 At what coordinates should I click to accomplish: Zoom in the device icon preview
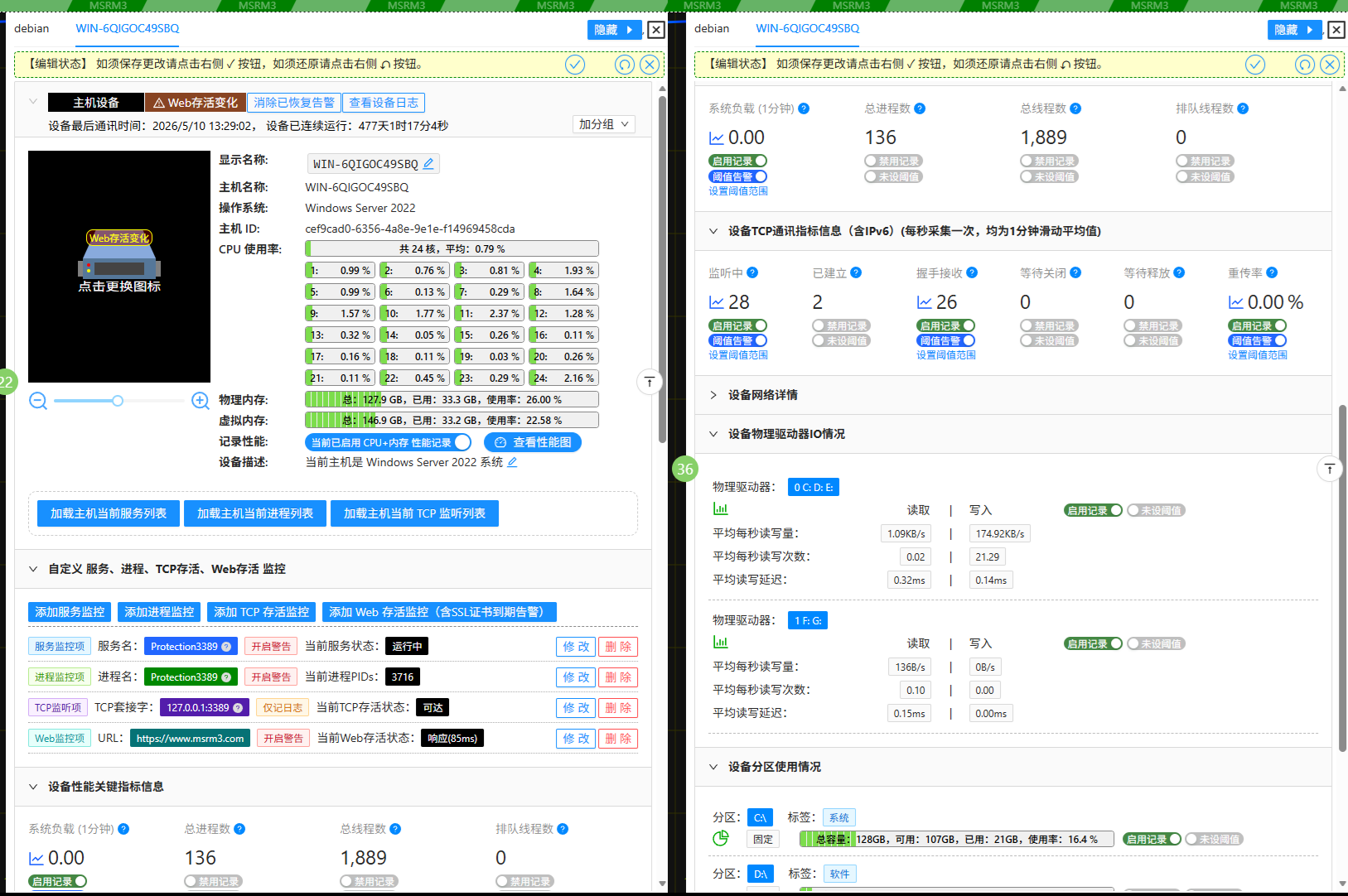(201, 401)
